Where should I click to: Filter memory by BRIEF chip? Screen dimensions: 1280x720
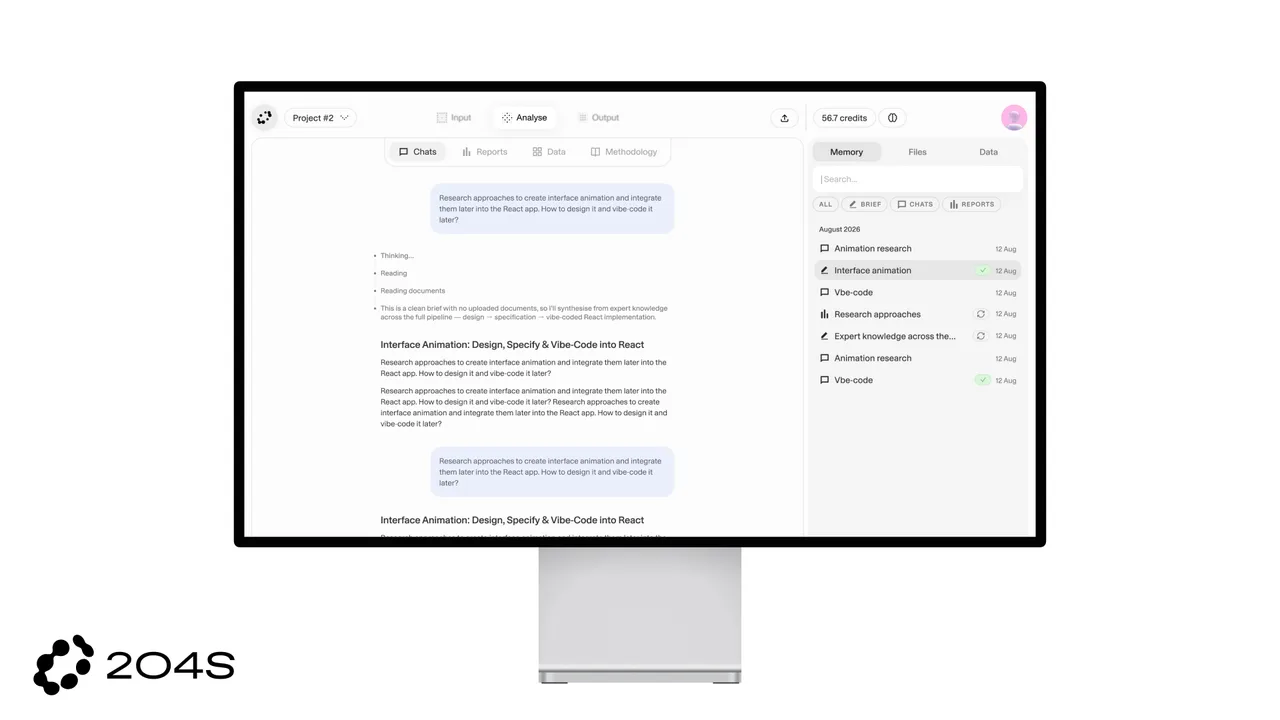(865, 204)
